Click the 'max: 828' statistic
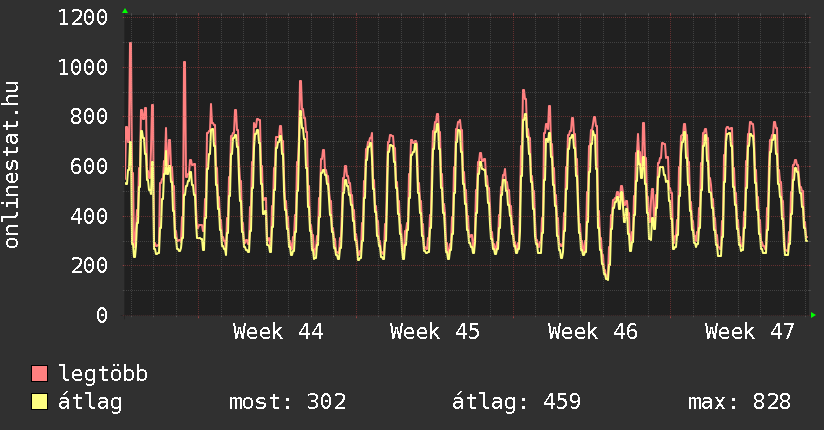This screenshot has width=824, height=430. 739,402
